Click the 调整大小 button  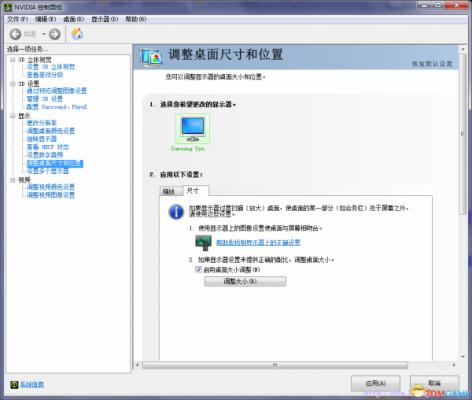(x=245, y=281)
